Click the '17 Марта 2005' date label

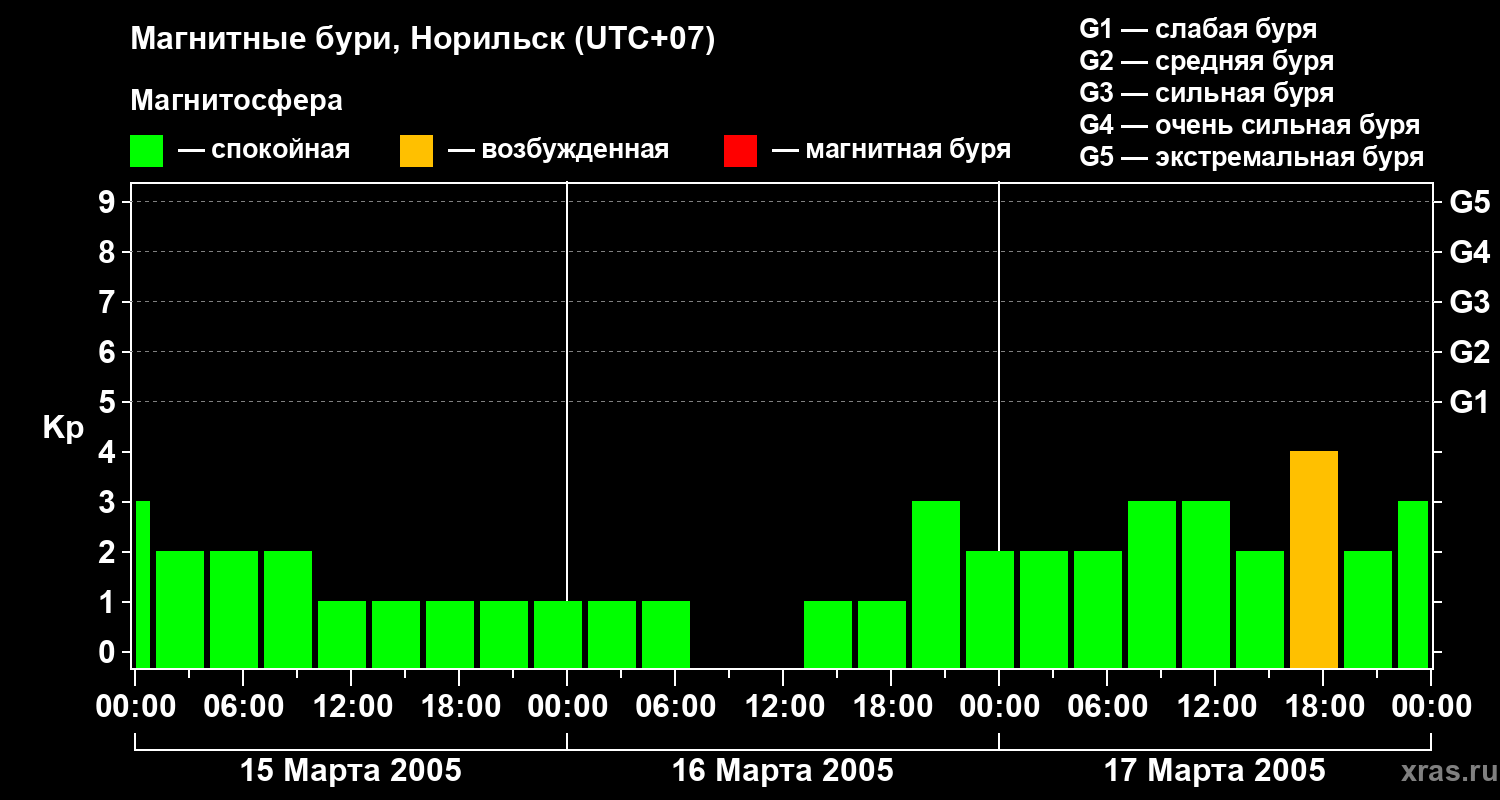[x=1215, y=770]
